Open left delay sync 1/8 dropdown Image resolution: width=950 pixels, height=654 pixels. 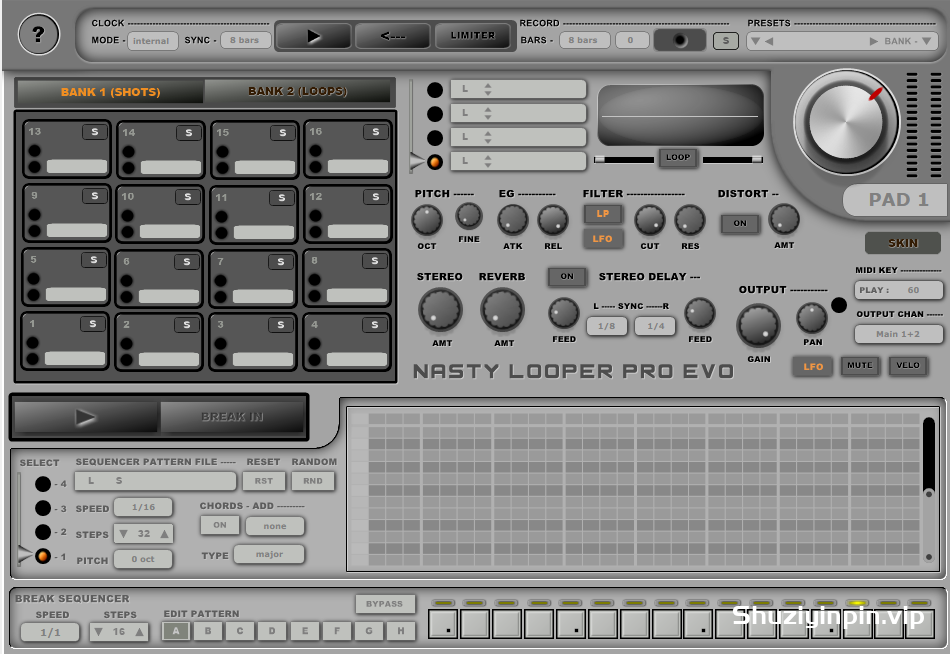coord(606,326)
